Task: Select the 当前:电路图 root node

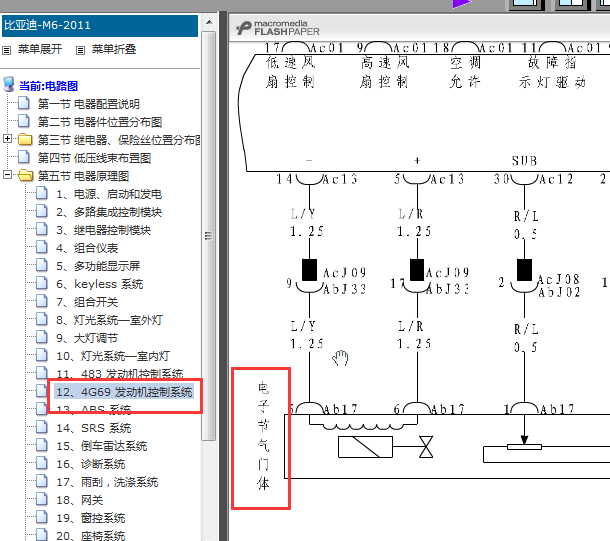Action: (49, 86)
